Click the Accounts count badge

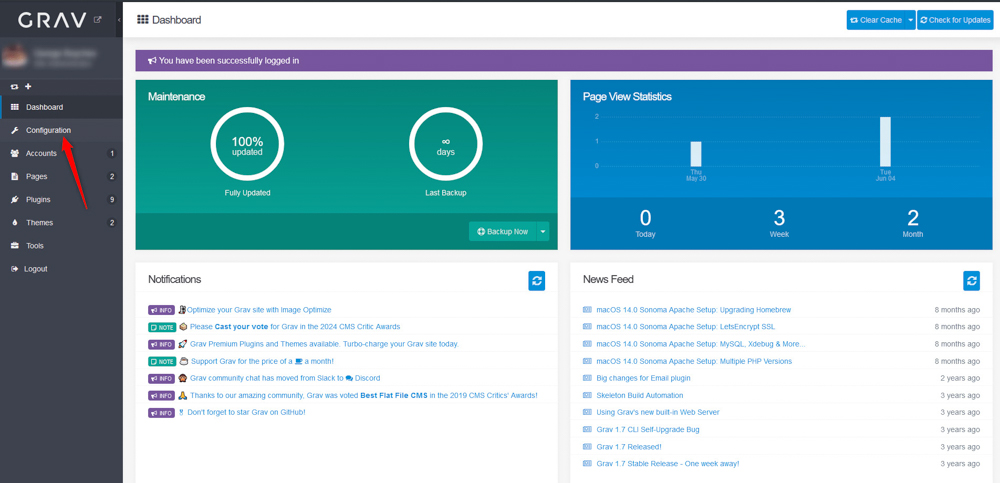coord(112,153)
